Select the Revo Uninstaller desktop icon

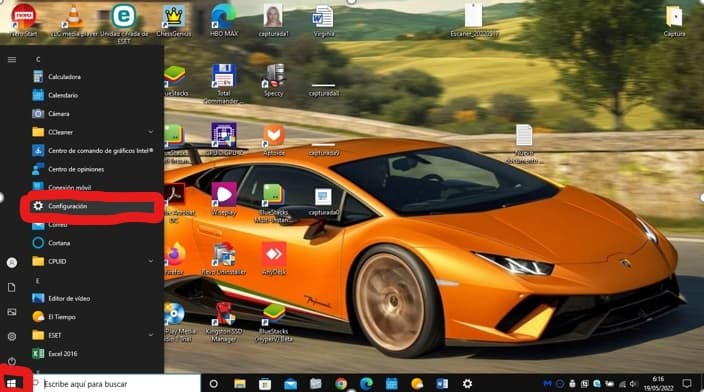click(224, 258)
